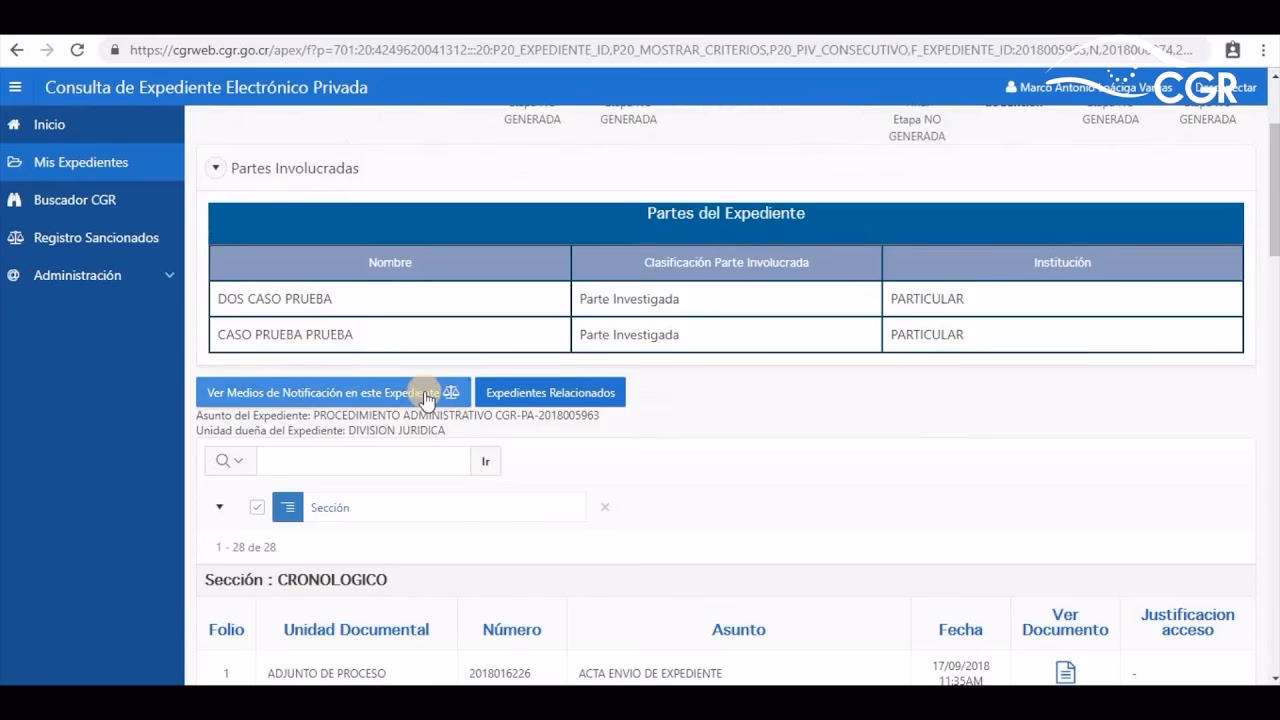Collapse the Partes Involucradas section
Viewport: 1280px width, 720px height.
click(x=216, y=168)
